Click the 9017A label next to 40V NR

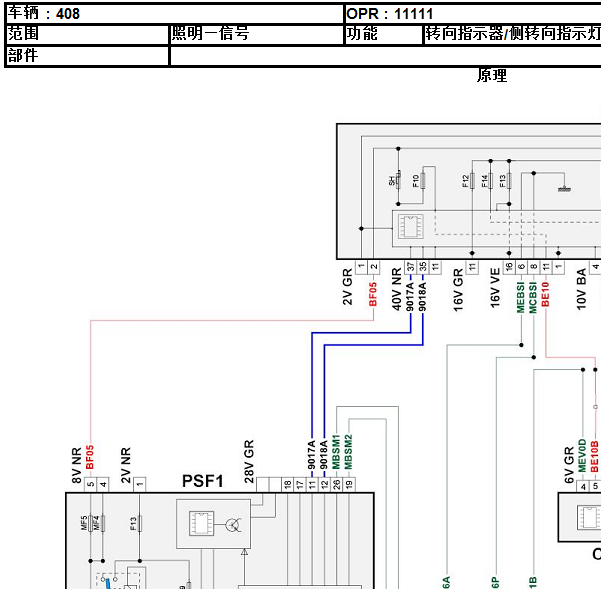point(410,297)
